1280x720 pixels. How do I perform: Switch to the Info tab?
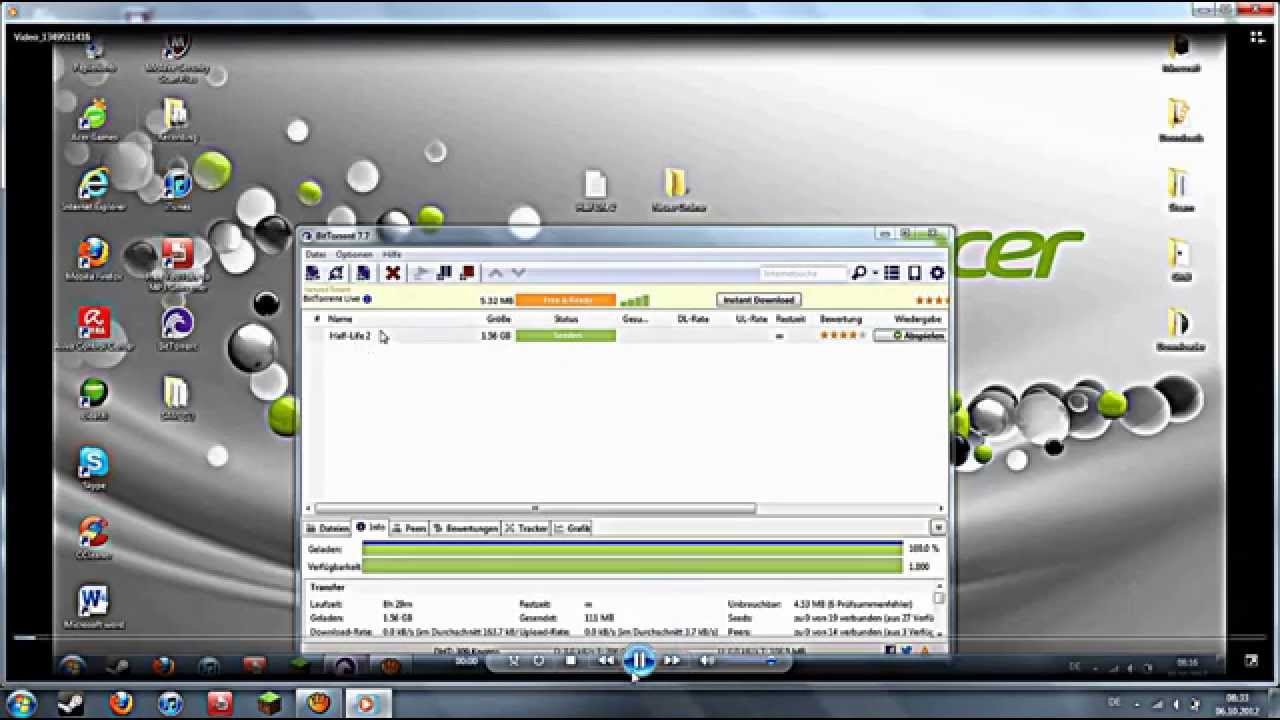tap(371, 527)
